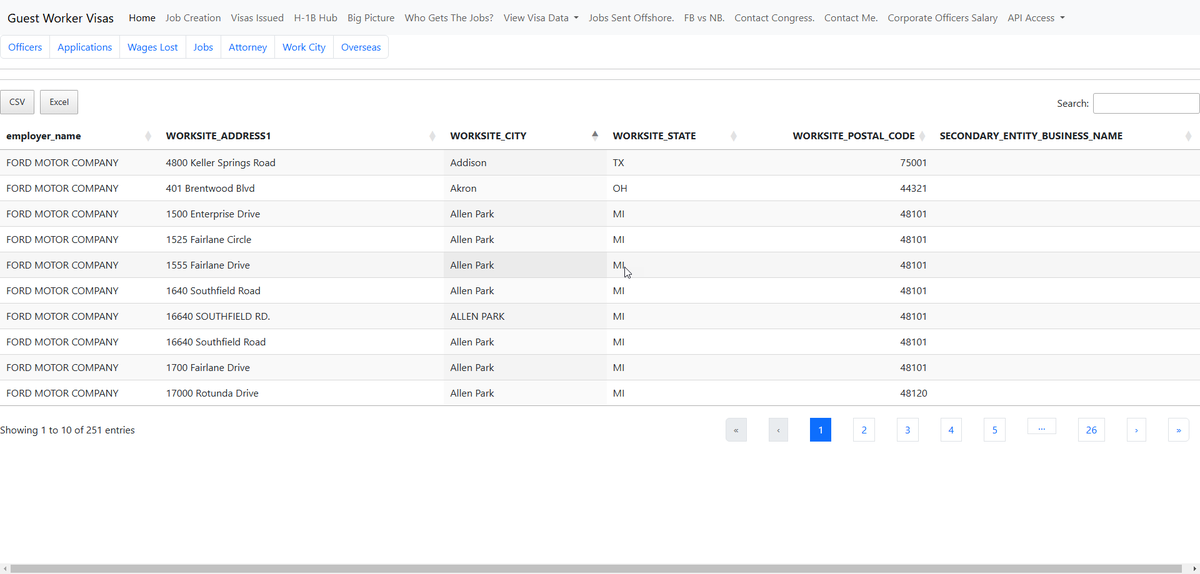Image resolution: width=1200 pixels, height=574 pixels.
Task: Go to page 26
Action: [x=1091, y=430]
